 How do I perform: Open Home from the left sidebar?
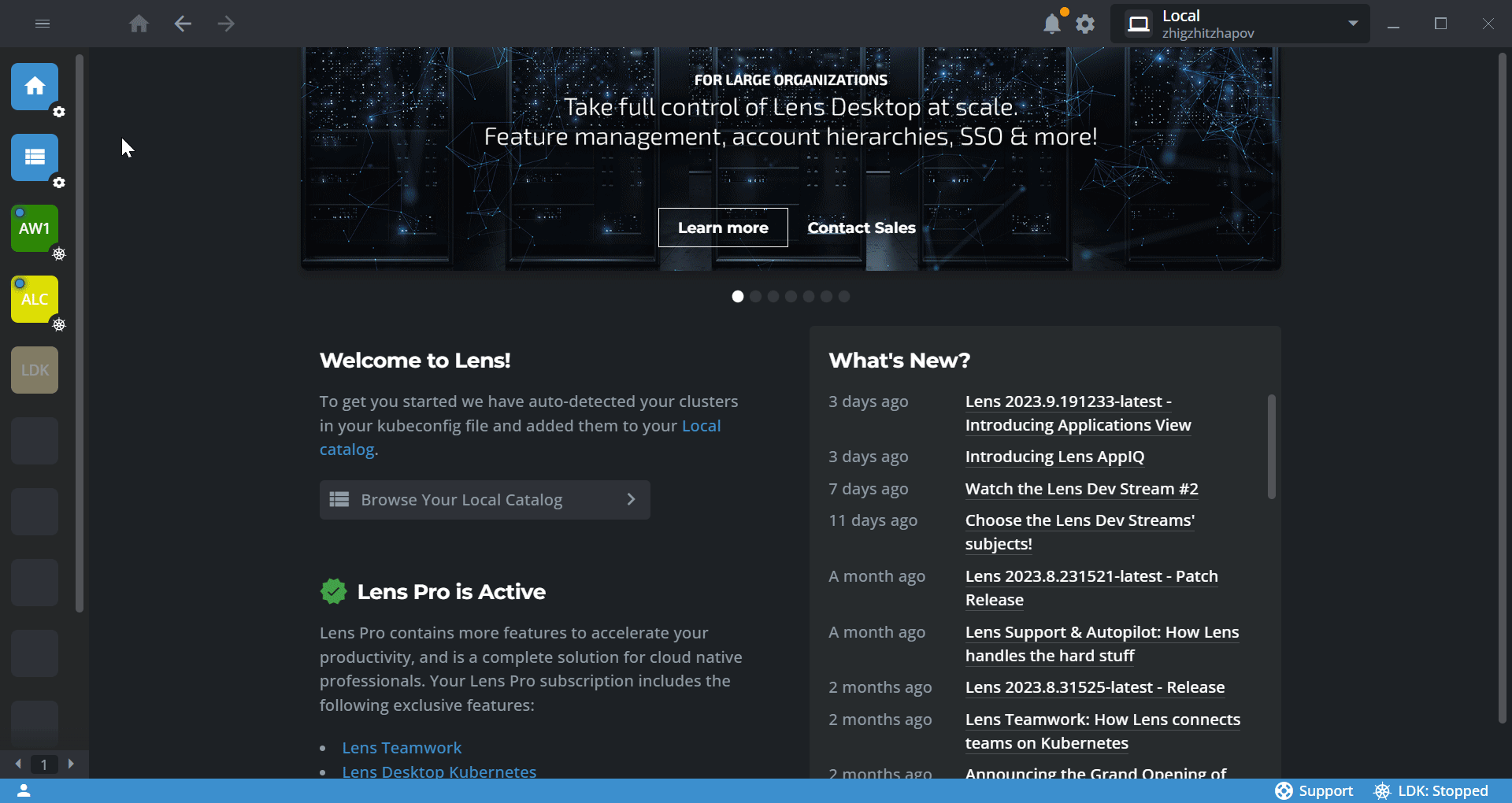point(35,87)
